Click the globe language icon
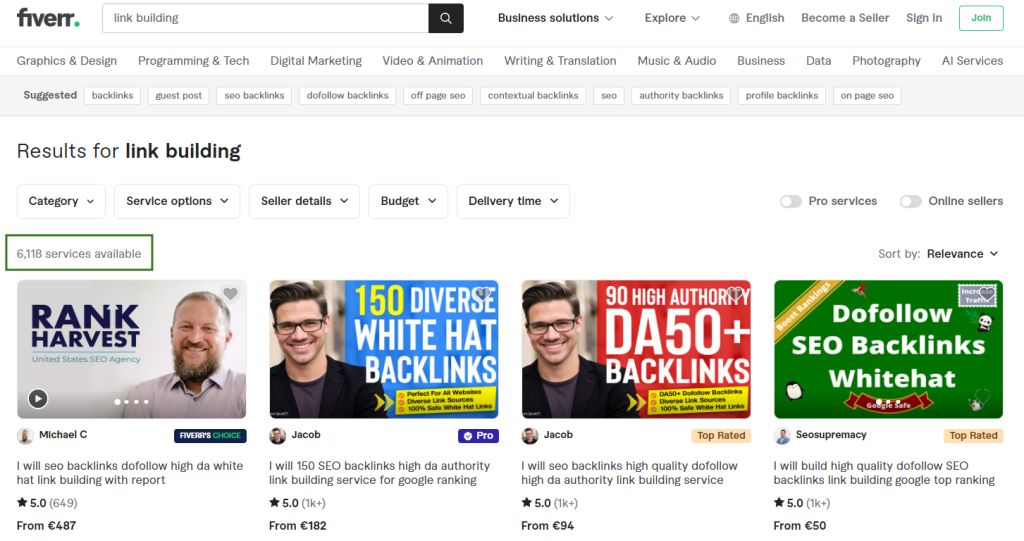The width and height of the screenshot is (1024, 541). tap(734, 18)
